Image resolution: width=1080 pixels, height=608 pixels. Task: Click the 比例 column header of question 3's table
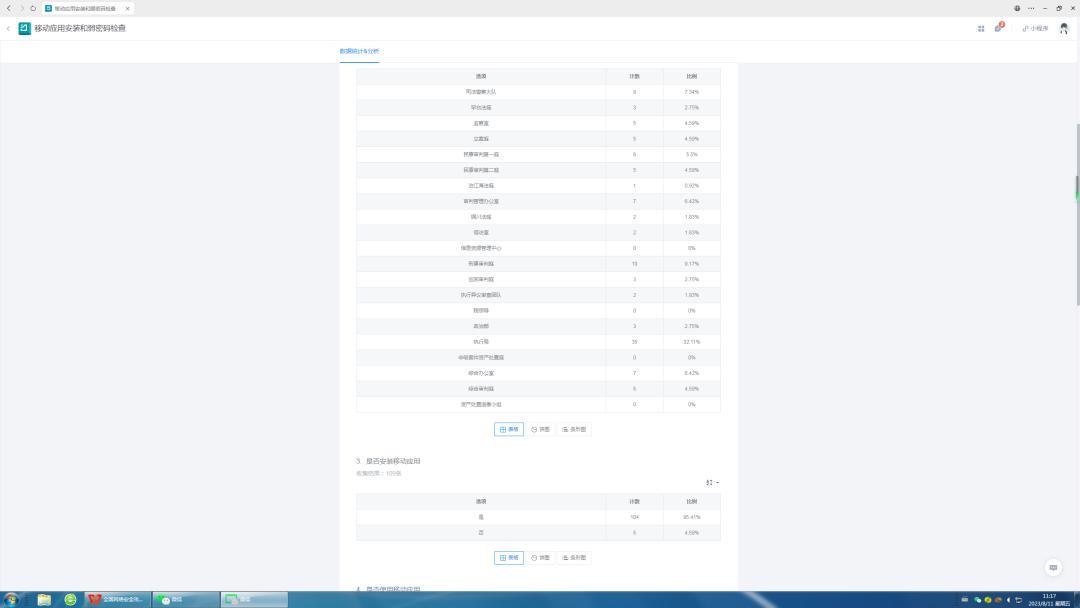[692, 501]
